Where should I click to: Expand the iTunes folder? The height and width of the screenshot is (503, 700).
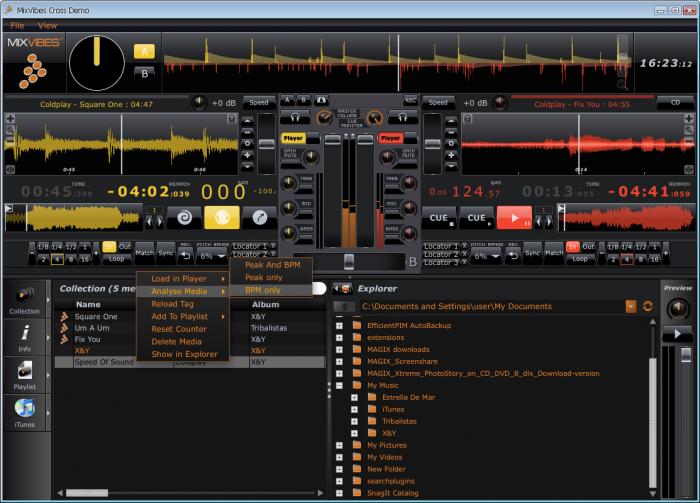pyautogui.click(x=354, y=409)
